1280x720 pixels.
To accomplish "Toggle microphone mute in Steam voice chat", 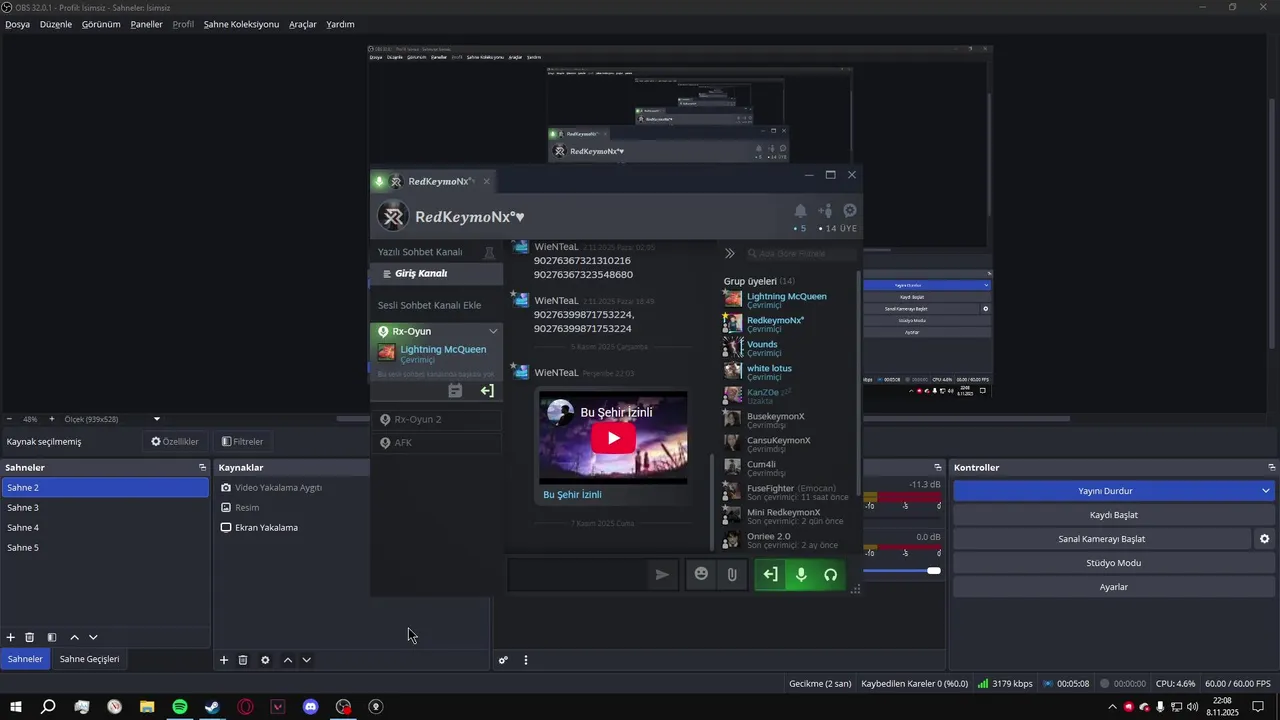I will coord(801,575).
